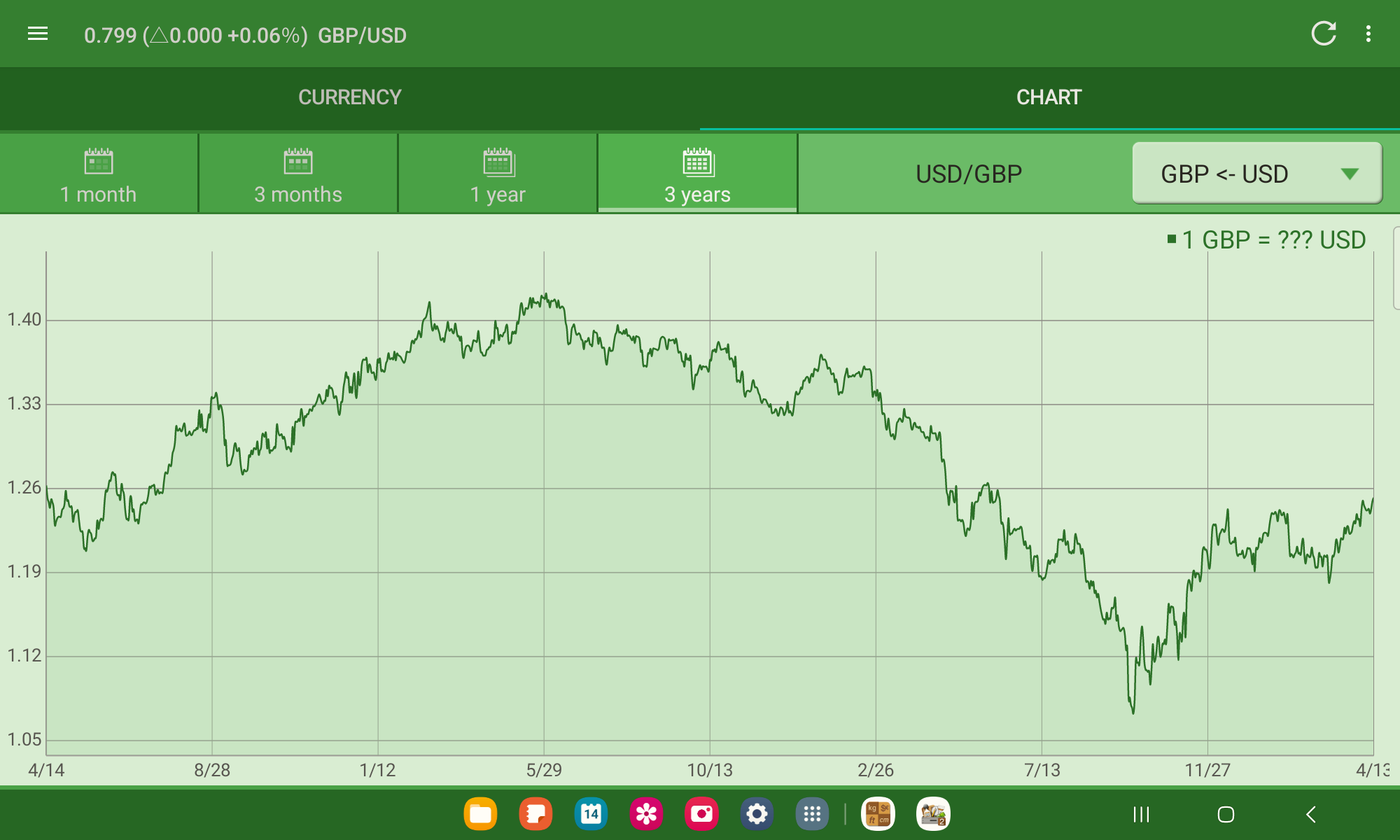Open the app drawer grid icon

(812, 814)
